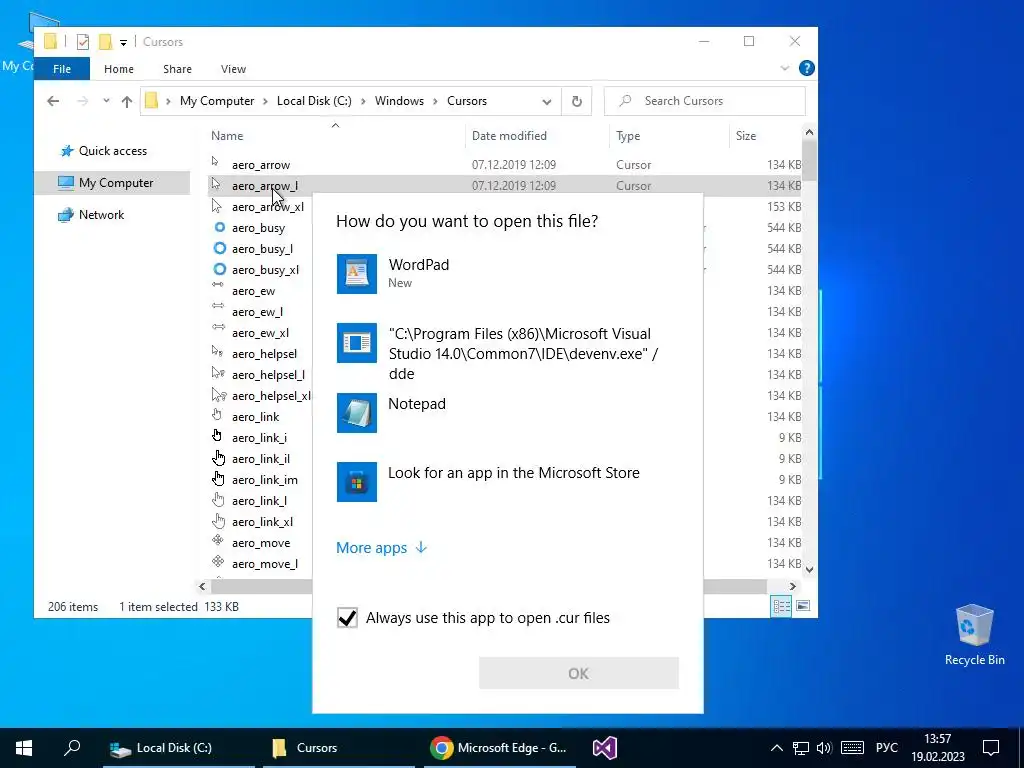The width and height of the screenshot is (1024, 768).
Task: Switch to details view layout icon
Action: click(x=781, y=606)
